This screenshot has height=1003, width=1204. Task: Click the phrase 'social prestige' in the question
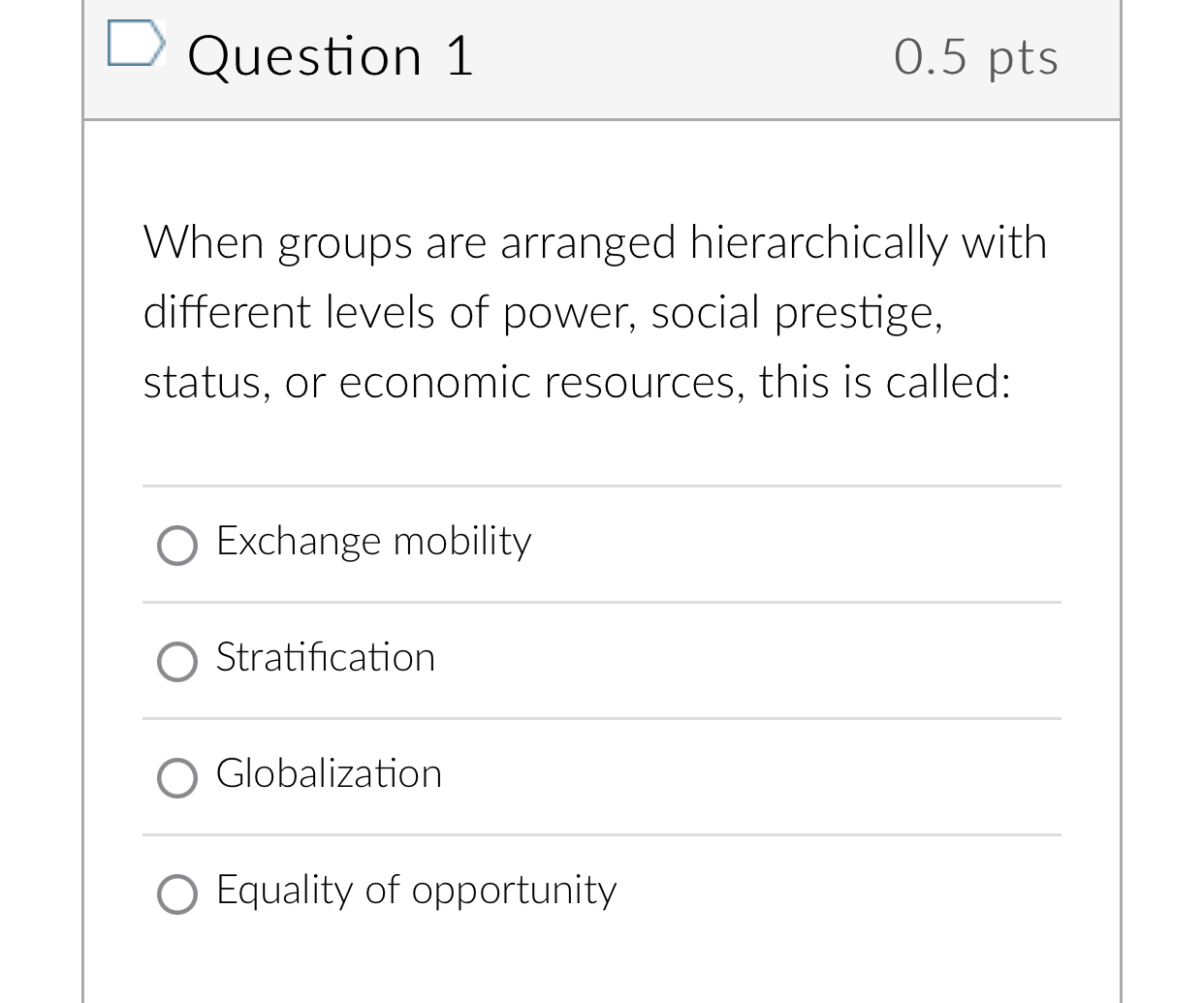coord(795,313)
